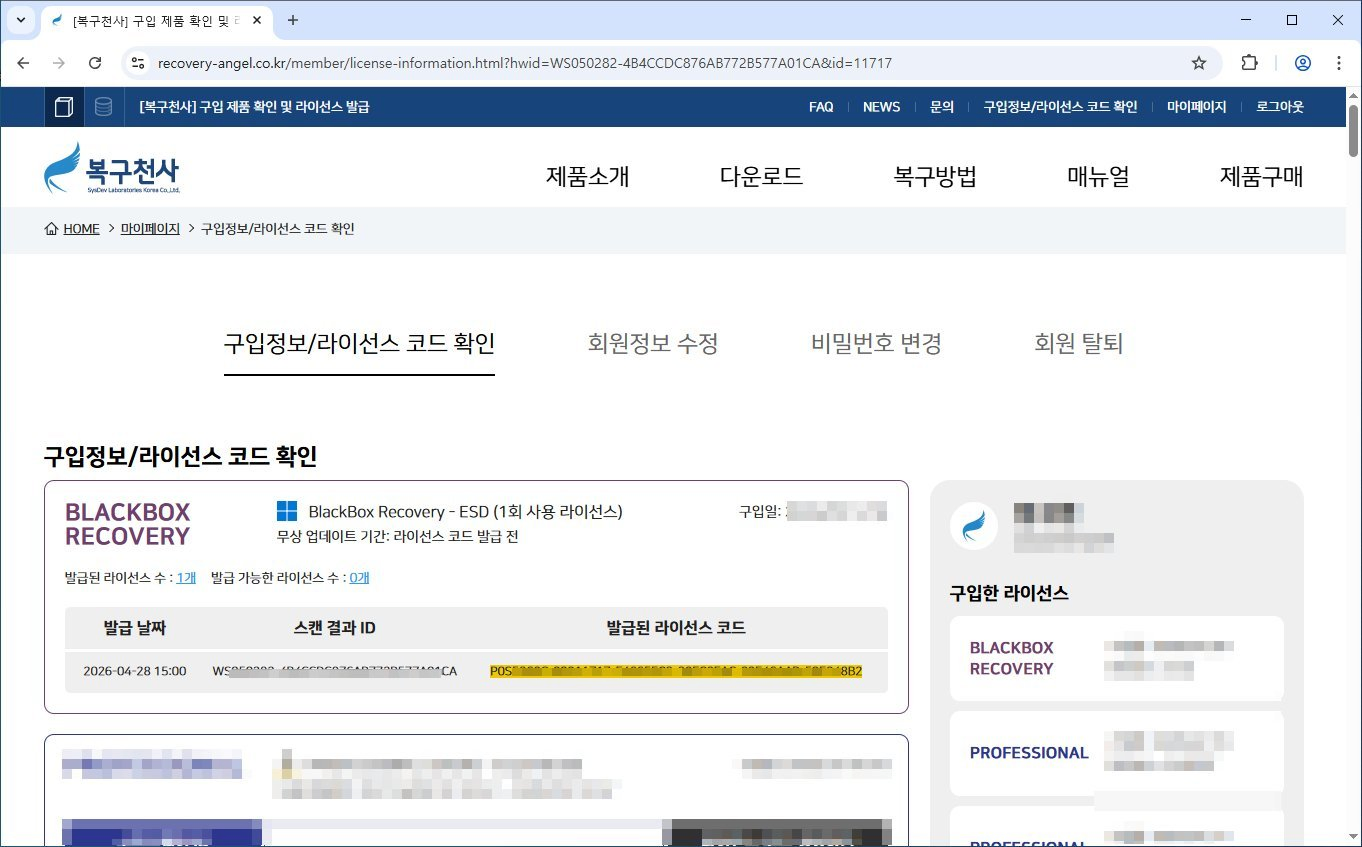Click the page vertical scrollbar thumb
The height and width of the screenshot is (847, 1362).
[1353, 130]
